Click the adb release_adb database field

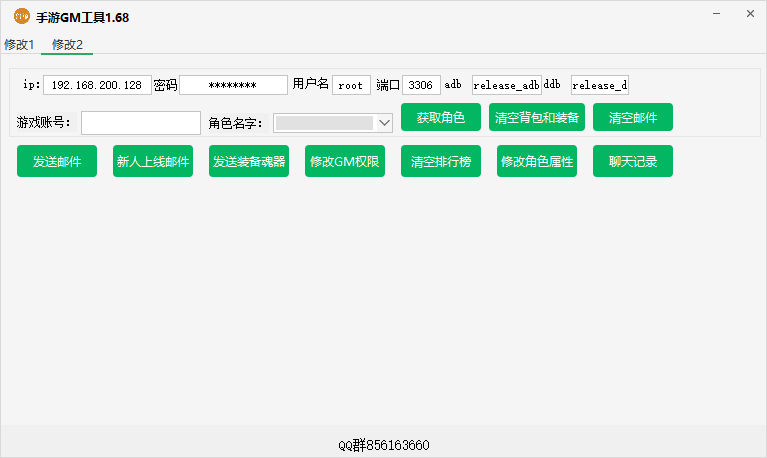[507, 85]
